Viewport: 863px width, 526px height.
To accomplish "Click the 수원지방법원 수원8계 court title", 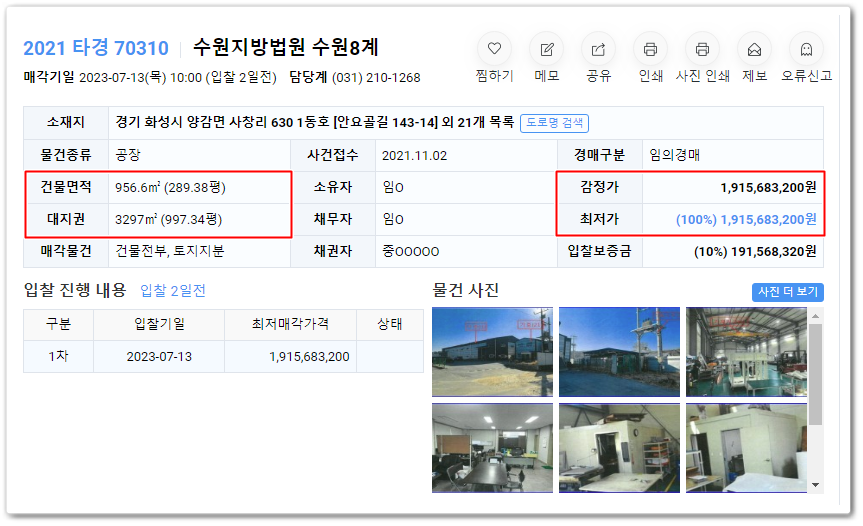I will [286, 47].
